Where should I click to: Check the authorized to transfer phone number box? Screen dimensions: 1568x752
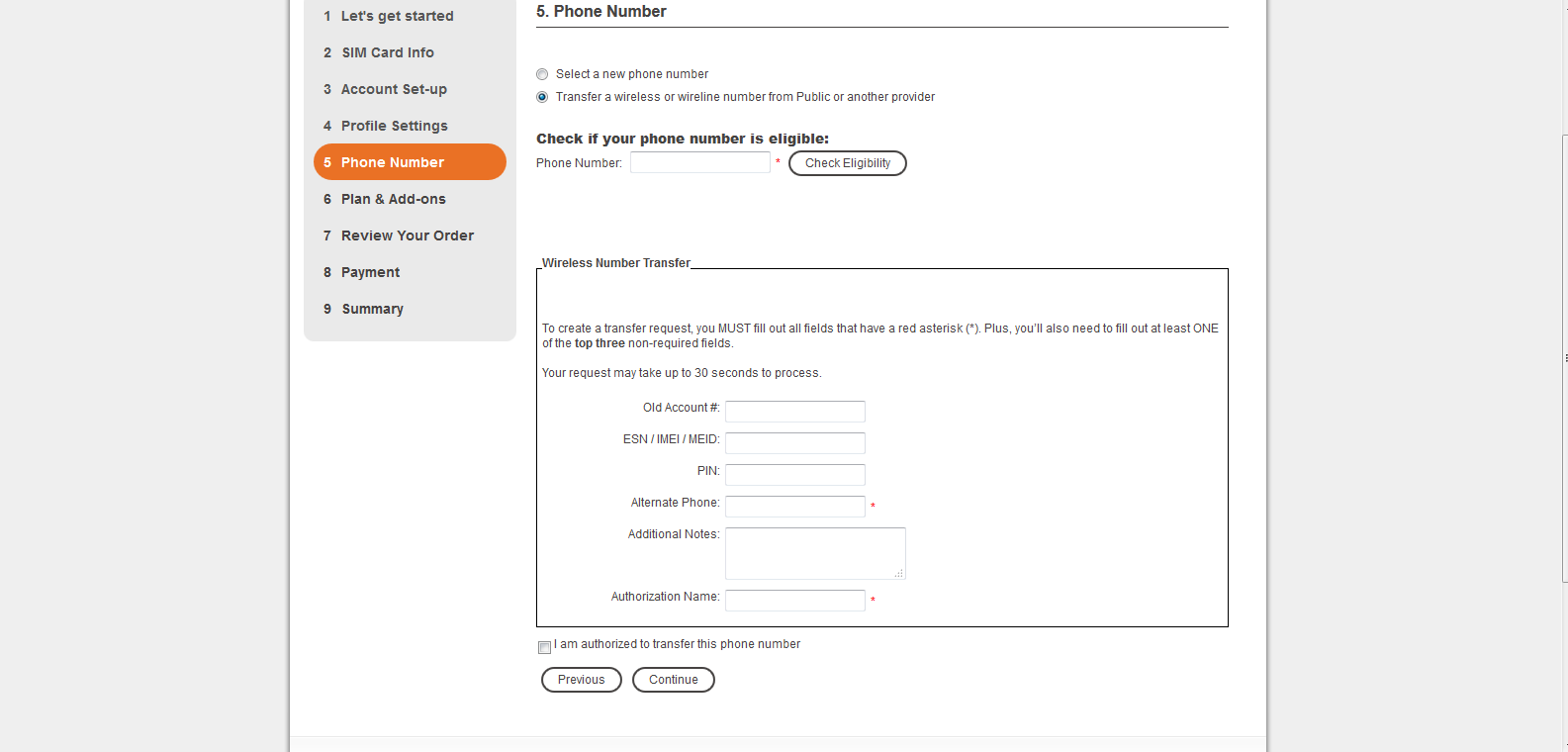pos(544,647)
